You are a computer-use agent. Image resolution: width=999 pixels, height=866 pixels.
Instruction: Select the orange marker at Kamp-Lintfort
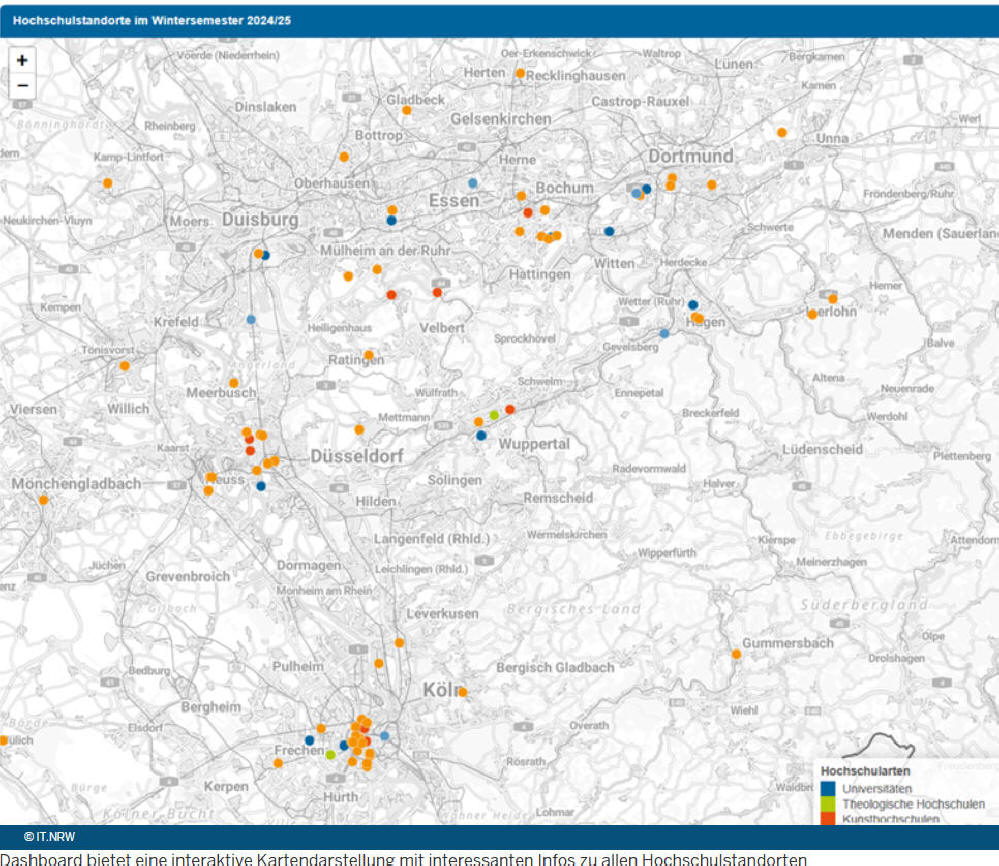click(x=107, y=183)
